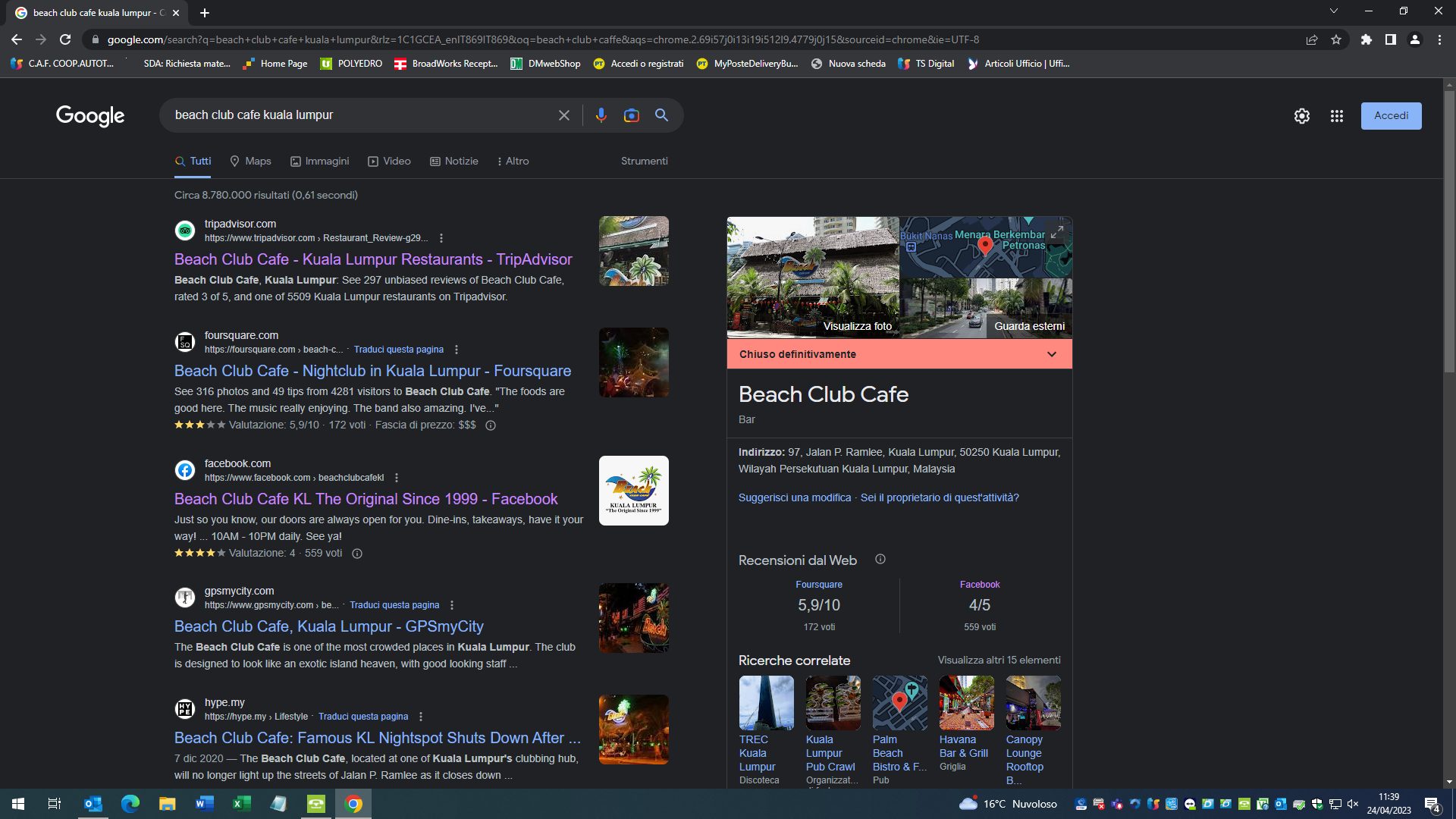
Task: Click inside the Google search input field
Action: [356, 115]
